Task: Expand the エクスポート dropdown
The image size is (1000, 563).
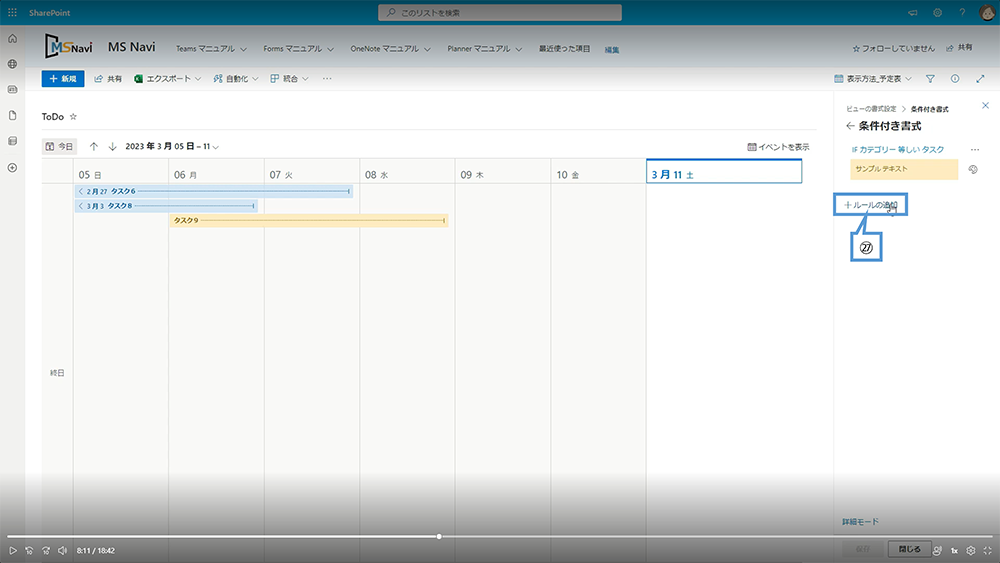Action: pyautogui.click(x=168, y=78)
